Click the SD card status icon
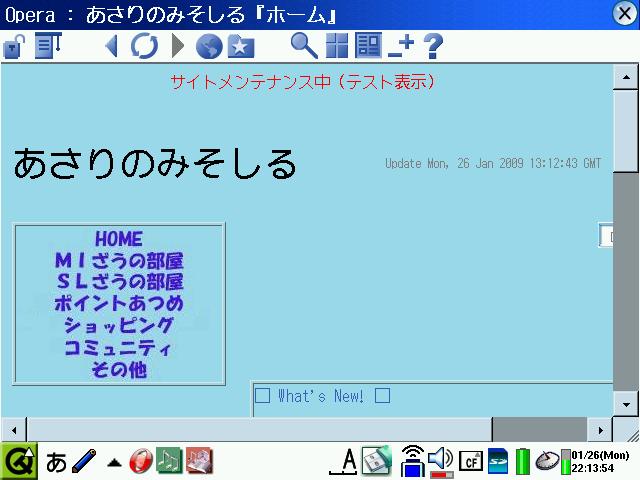 tap(498, 461)
